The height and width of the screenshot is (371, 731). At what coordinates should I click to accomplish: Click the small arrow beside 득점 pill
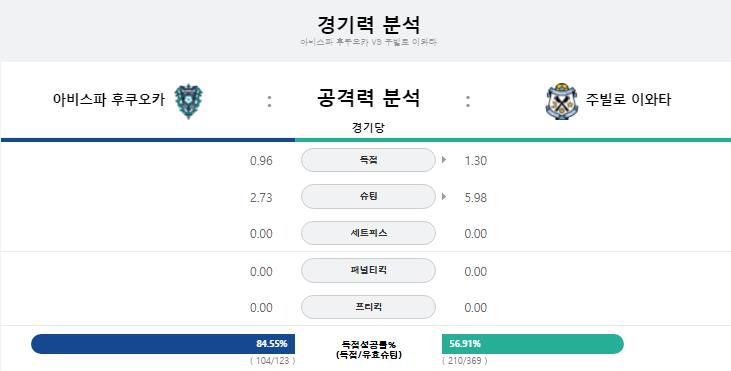pyautogui.click(x=444, y=160)
